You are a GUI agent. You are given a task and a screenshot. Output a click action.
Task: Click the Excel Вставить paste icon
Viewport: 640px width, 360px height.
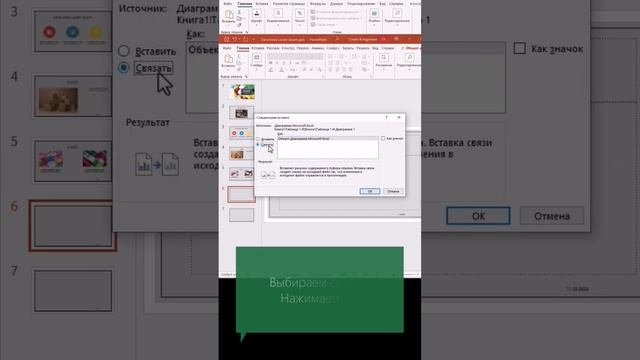[x=229, y=14]
